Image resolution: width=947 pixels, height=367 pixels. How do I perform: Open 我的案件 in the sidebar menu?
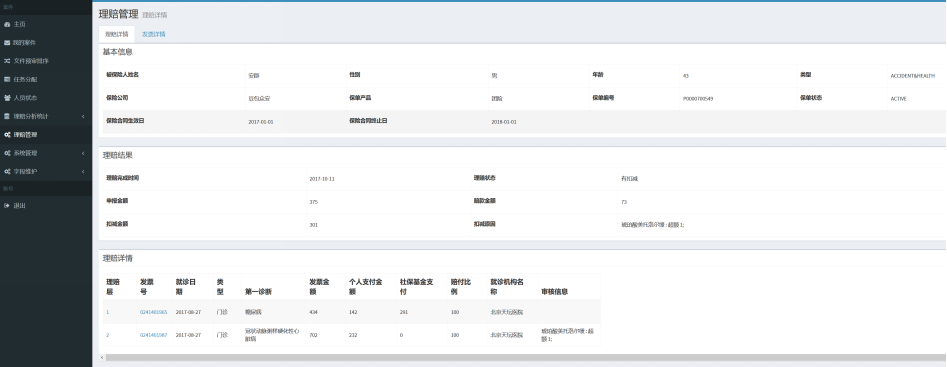tap(46, 43)
